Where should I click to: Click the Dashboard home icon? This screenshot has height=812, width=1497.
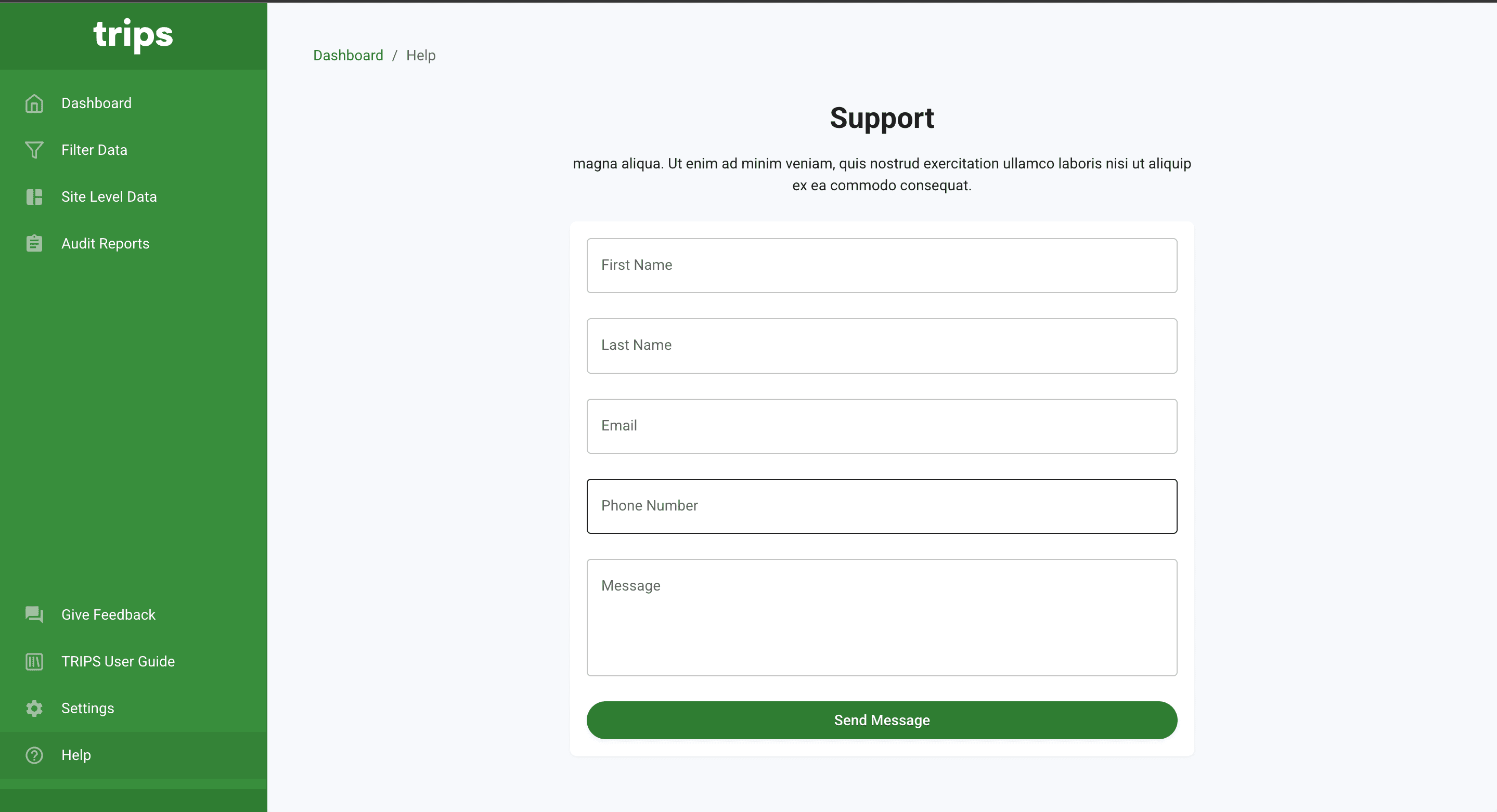(34, 103)
